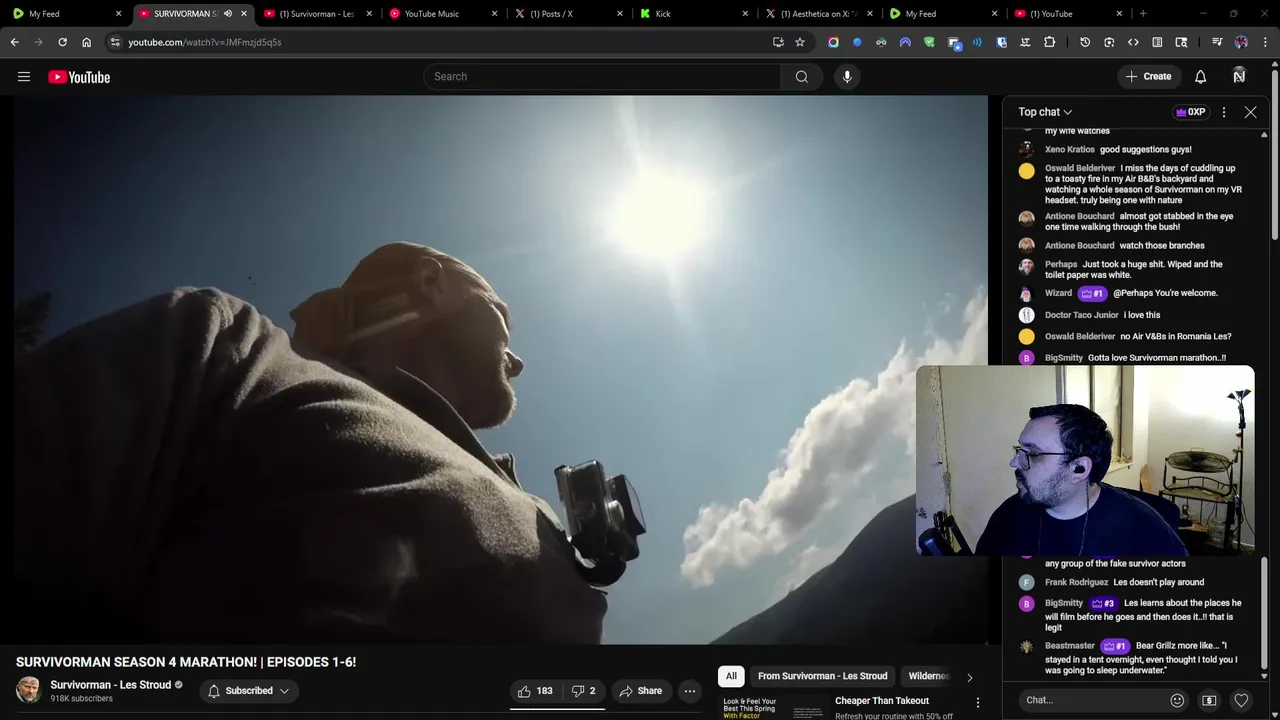This screenshot has width=1280, height=720.
Task: Open more actions menu under video
Action: pos(689,691)
